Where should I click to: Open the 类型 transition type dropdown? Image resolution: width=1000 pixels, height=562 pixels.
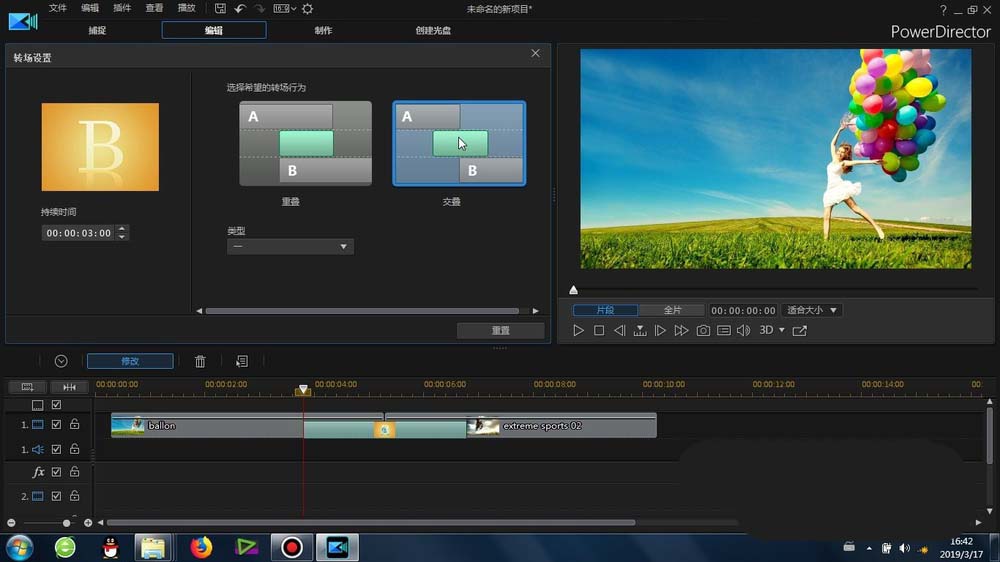coord(290,246)
